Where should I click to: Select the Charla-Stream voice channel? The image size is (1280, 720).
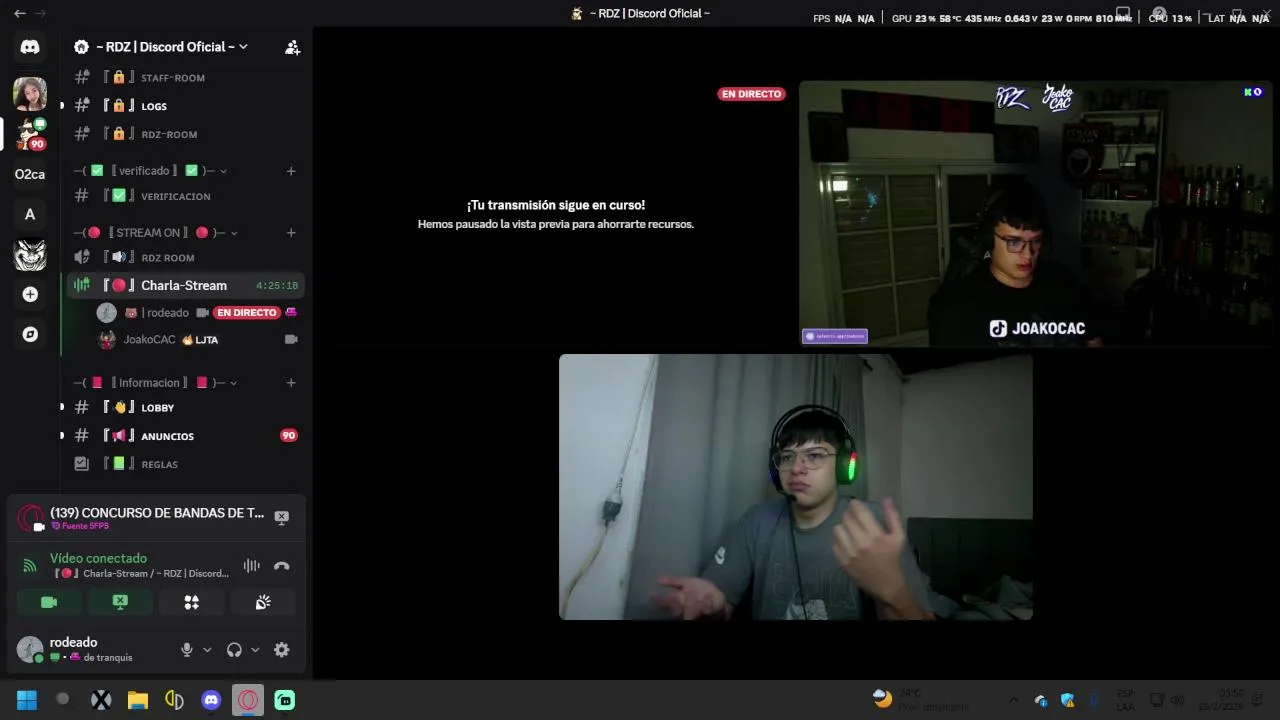[x=186, y=285]
